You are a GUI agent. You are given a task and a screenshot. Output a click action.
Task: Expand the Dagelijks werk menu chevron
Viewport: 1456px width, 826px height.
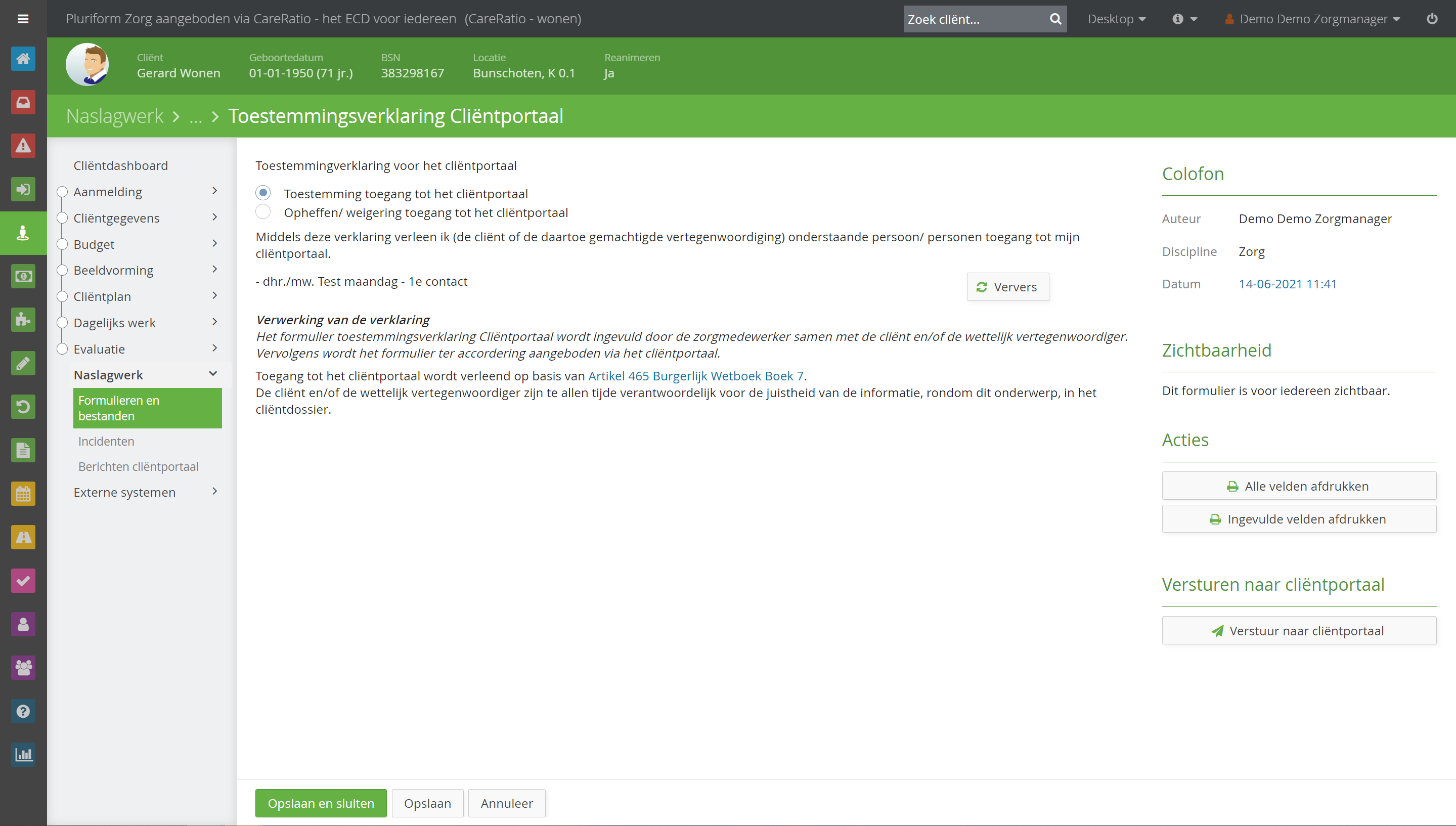coord(214,322)
